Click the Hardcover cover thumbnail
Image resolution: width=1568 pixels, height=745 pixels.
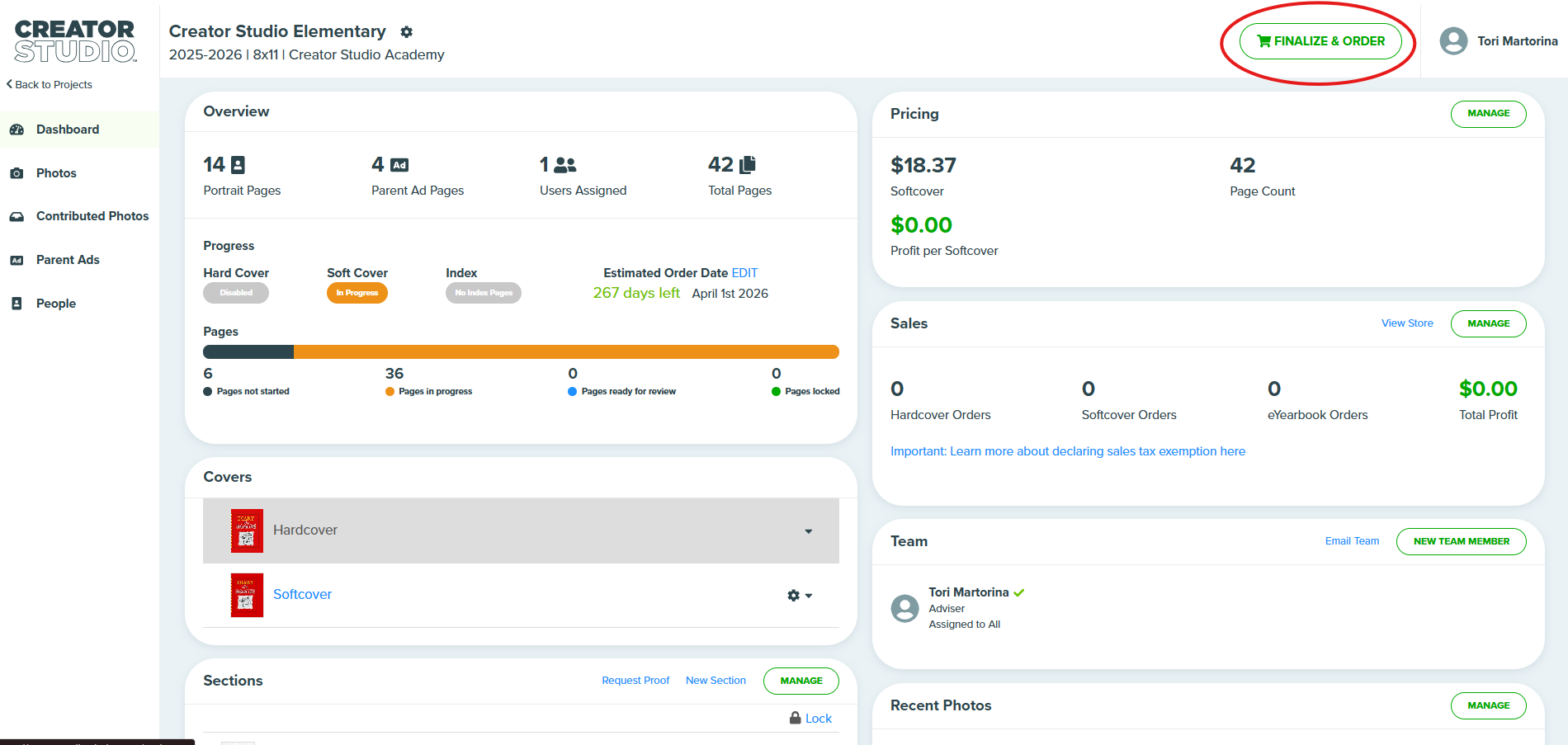click(x=247, y=530)
